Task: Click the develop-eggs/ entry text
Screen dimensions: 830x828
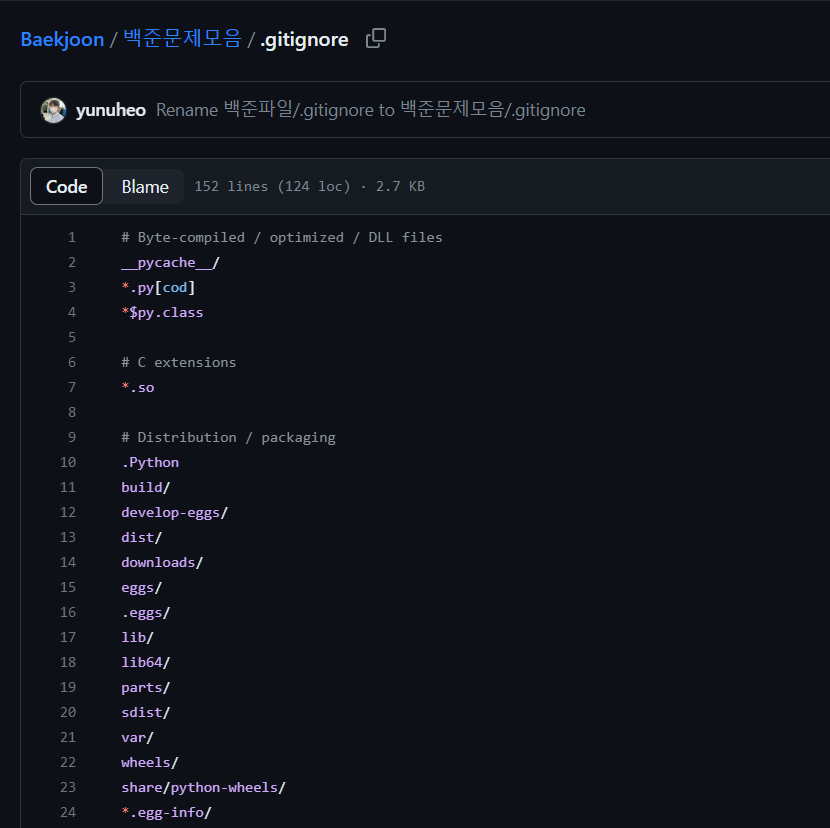Action: [174, 512]
